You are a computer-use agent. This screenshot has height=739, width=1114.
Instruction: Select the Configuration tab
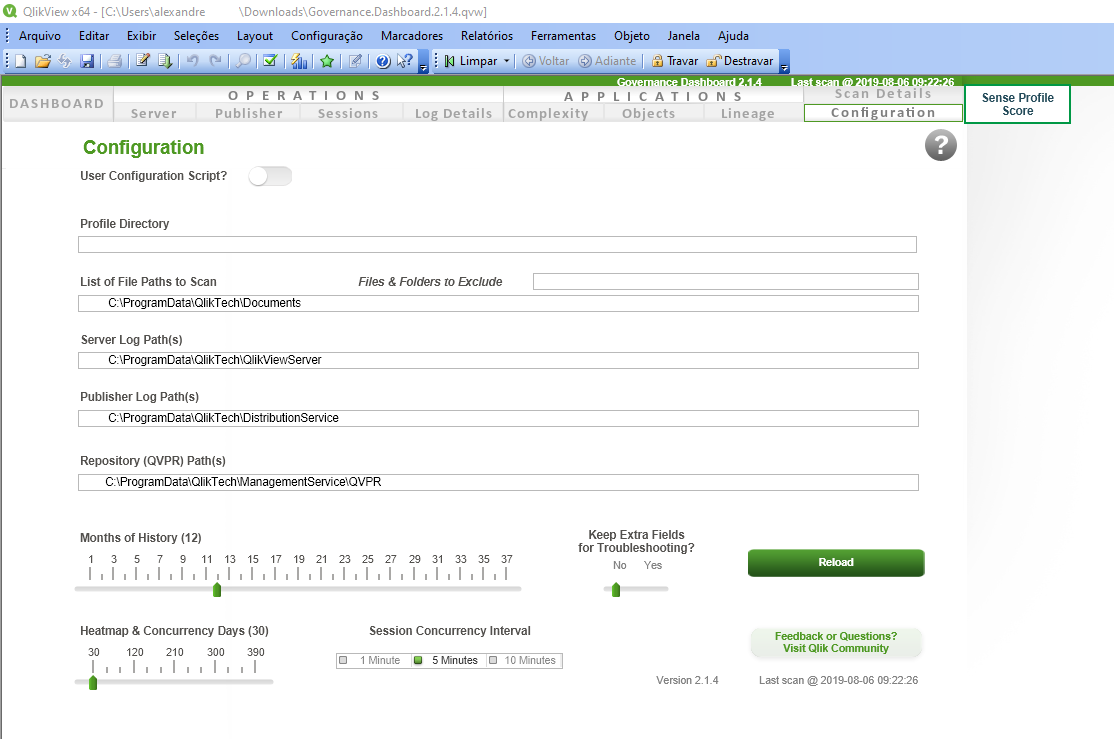pyautogui.click(x=883, y=113)
